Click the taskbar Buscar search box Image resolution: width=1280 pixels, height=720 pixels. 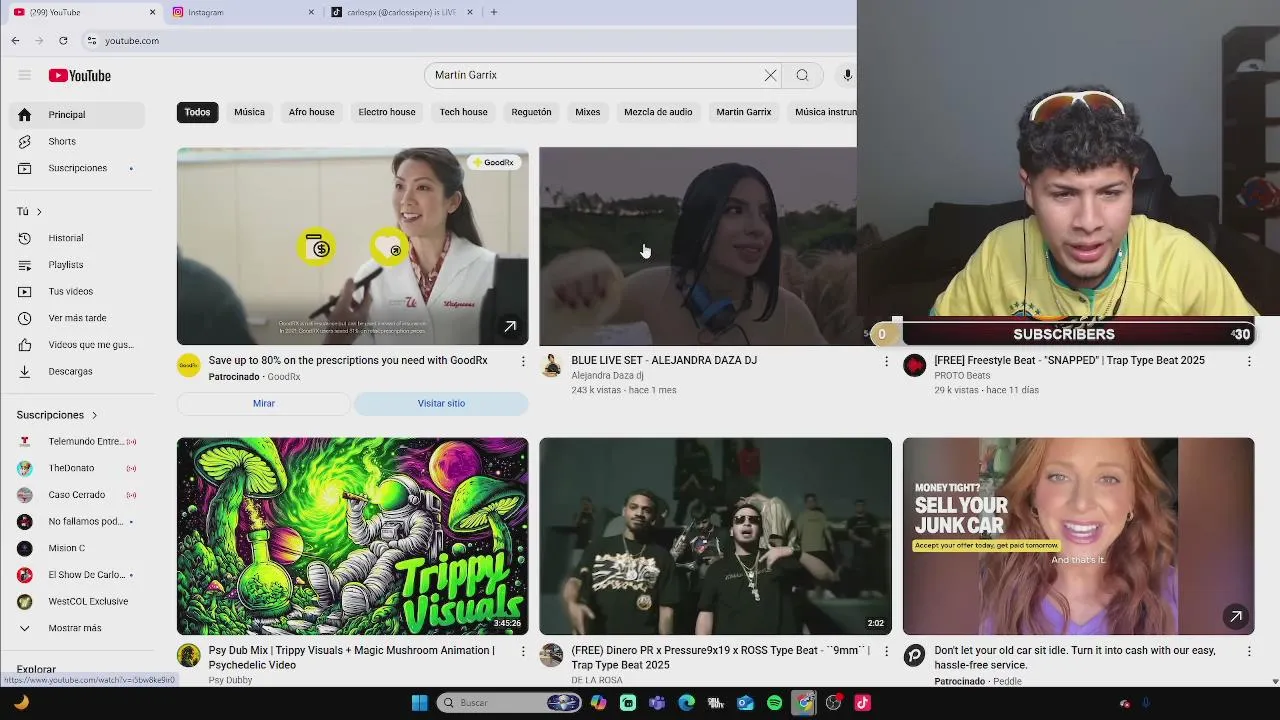point(510,703)
